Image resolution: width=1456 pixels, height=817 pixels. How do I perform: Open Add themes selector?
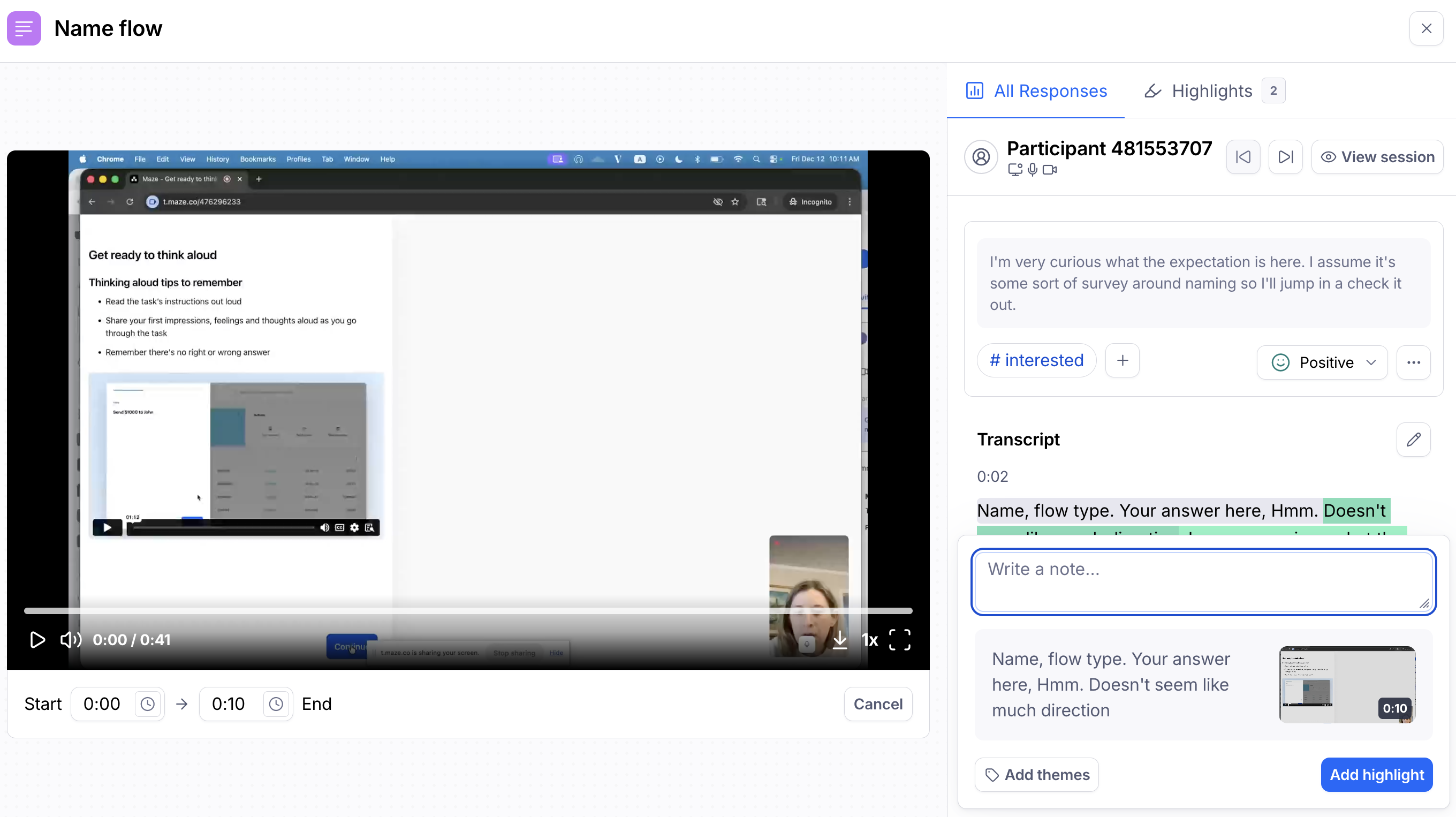[x=1037, y=775]
